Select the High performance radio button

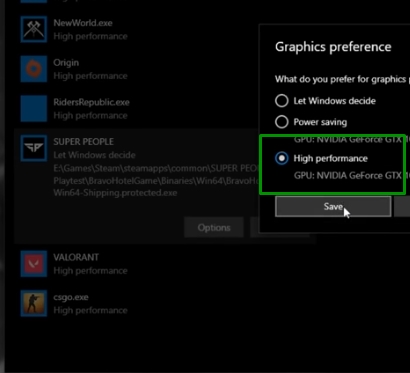282,158
